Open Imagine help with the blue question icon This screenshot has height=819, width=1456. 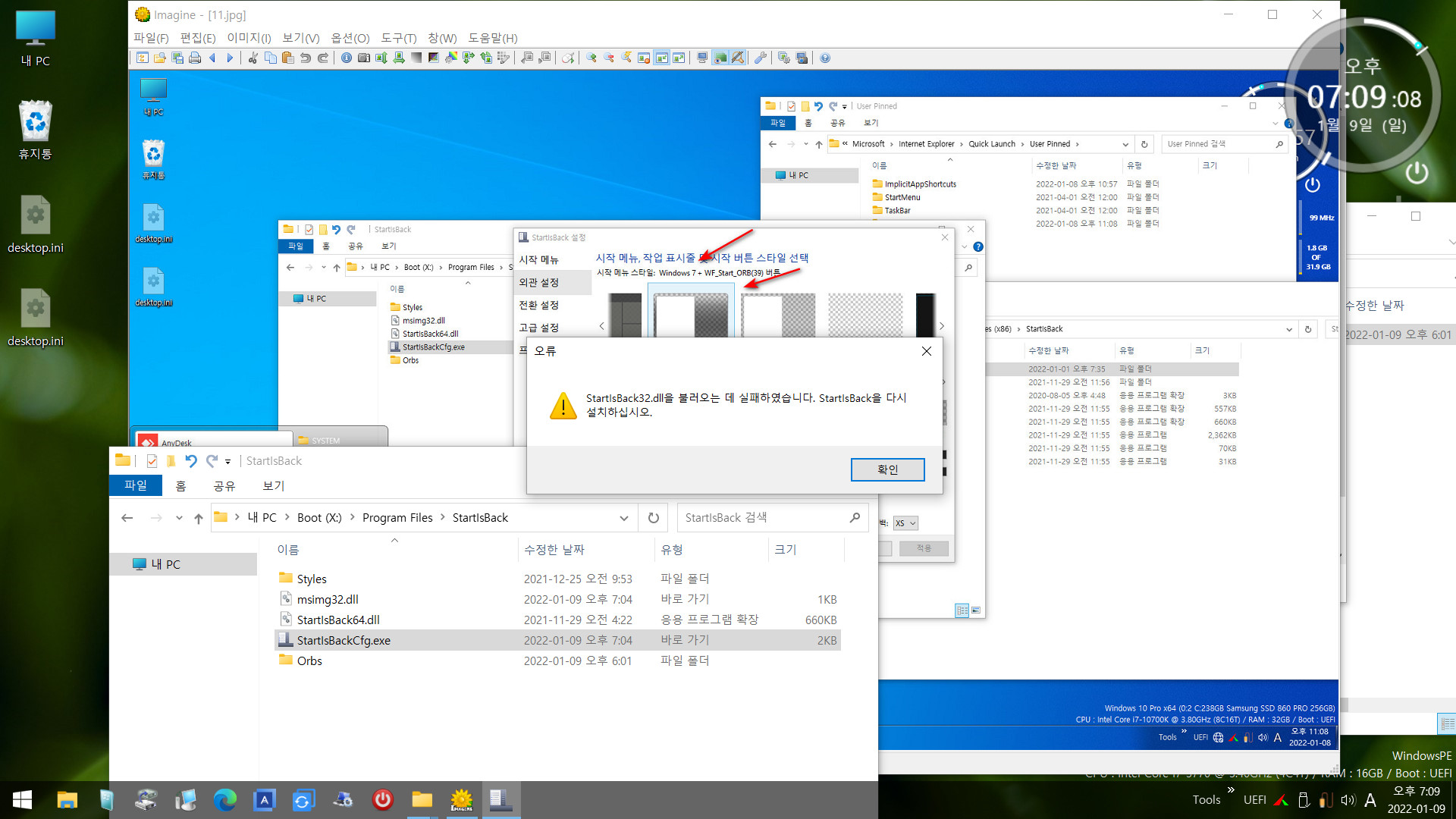point(825,58)
